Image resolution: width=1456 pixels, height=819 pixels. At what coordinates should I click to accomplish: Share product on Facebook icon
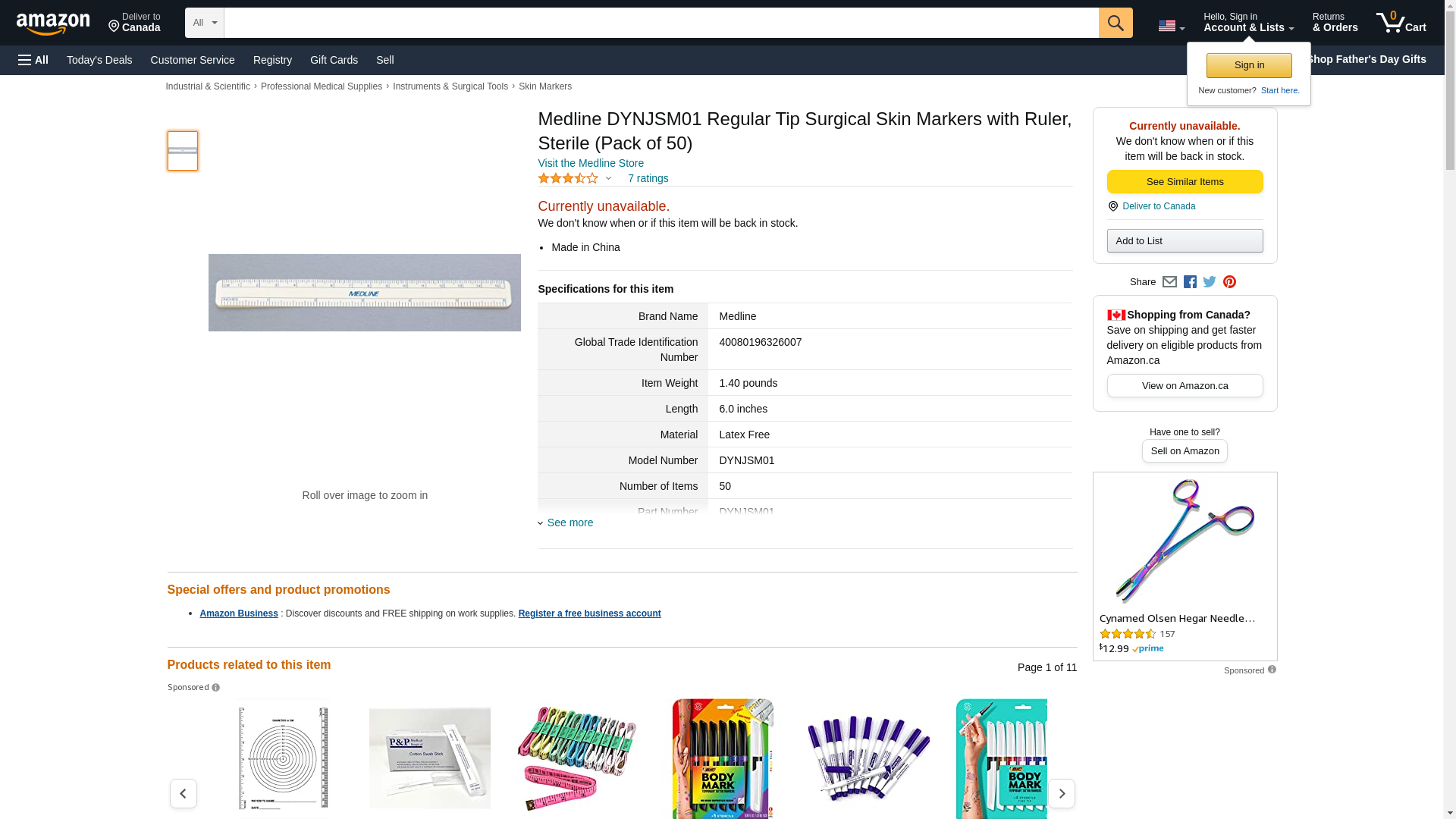point(1190,282)
